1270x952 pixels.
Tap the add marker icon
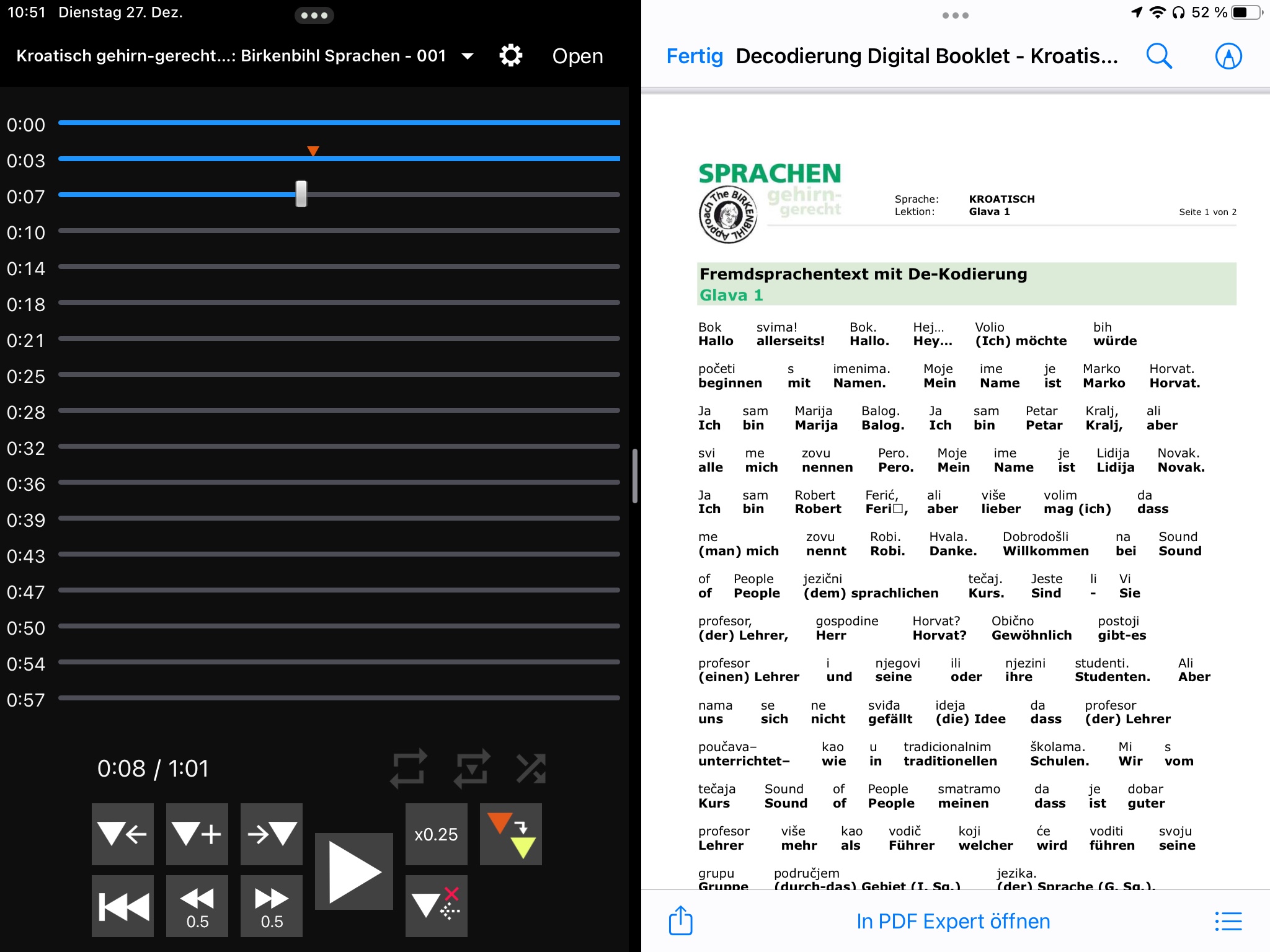click(x=197, y=834)
